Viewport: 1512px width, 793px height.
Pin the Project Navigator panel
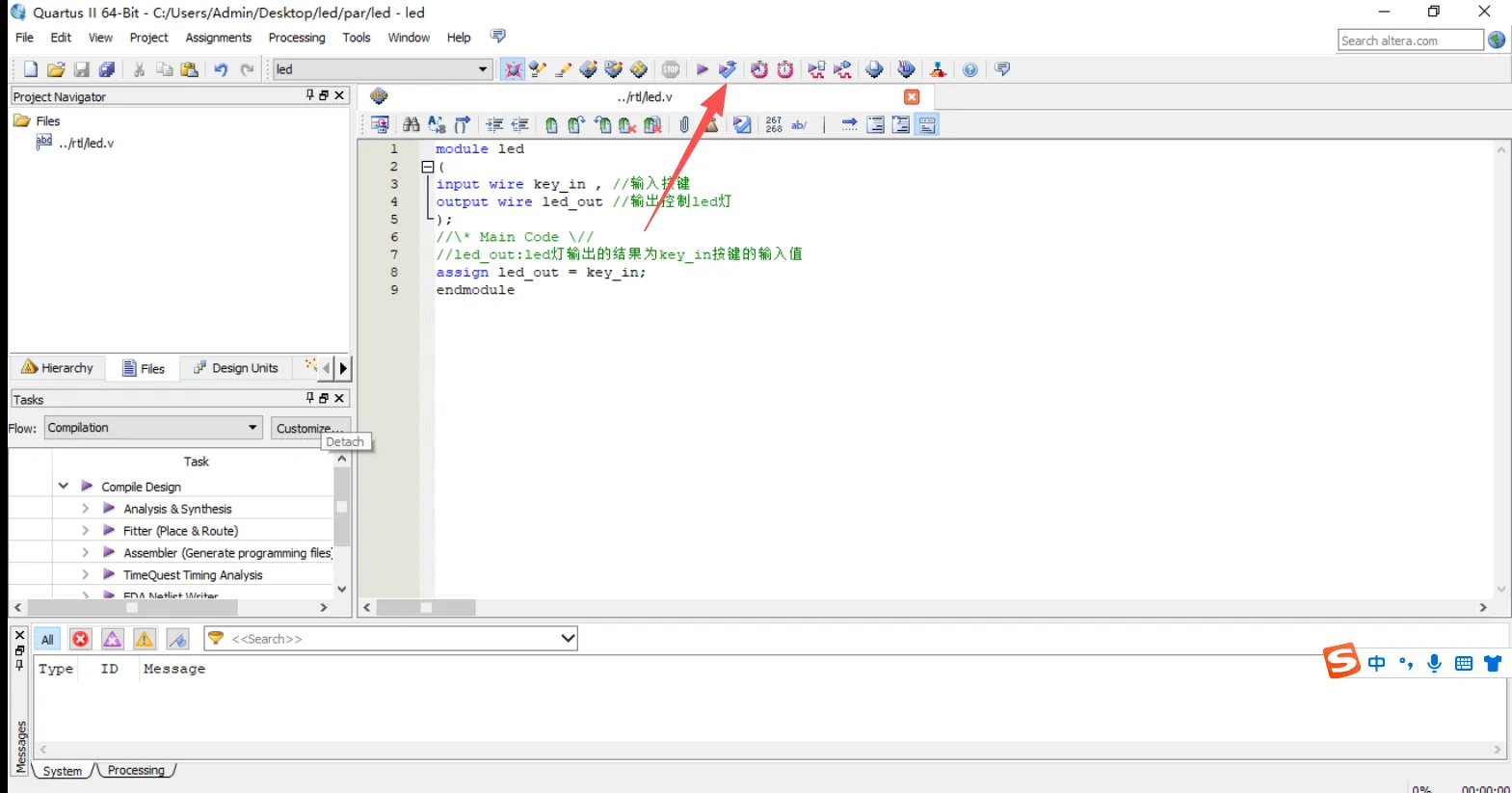click(310, 95)
